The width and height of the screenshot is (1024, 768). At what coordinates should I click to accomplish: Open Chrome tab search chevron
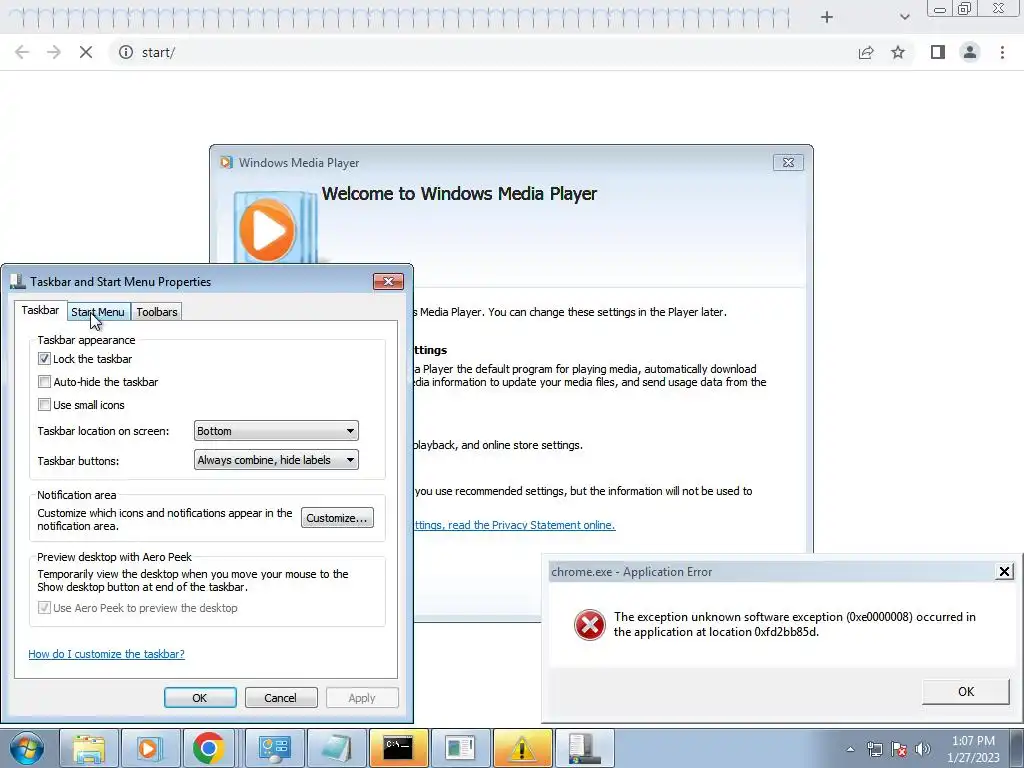tap(904, 17)
